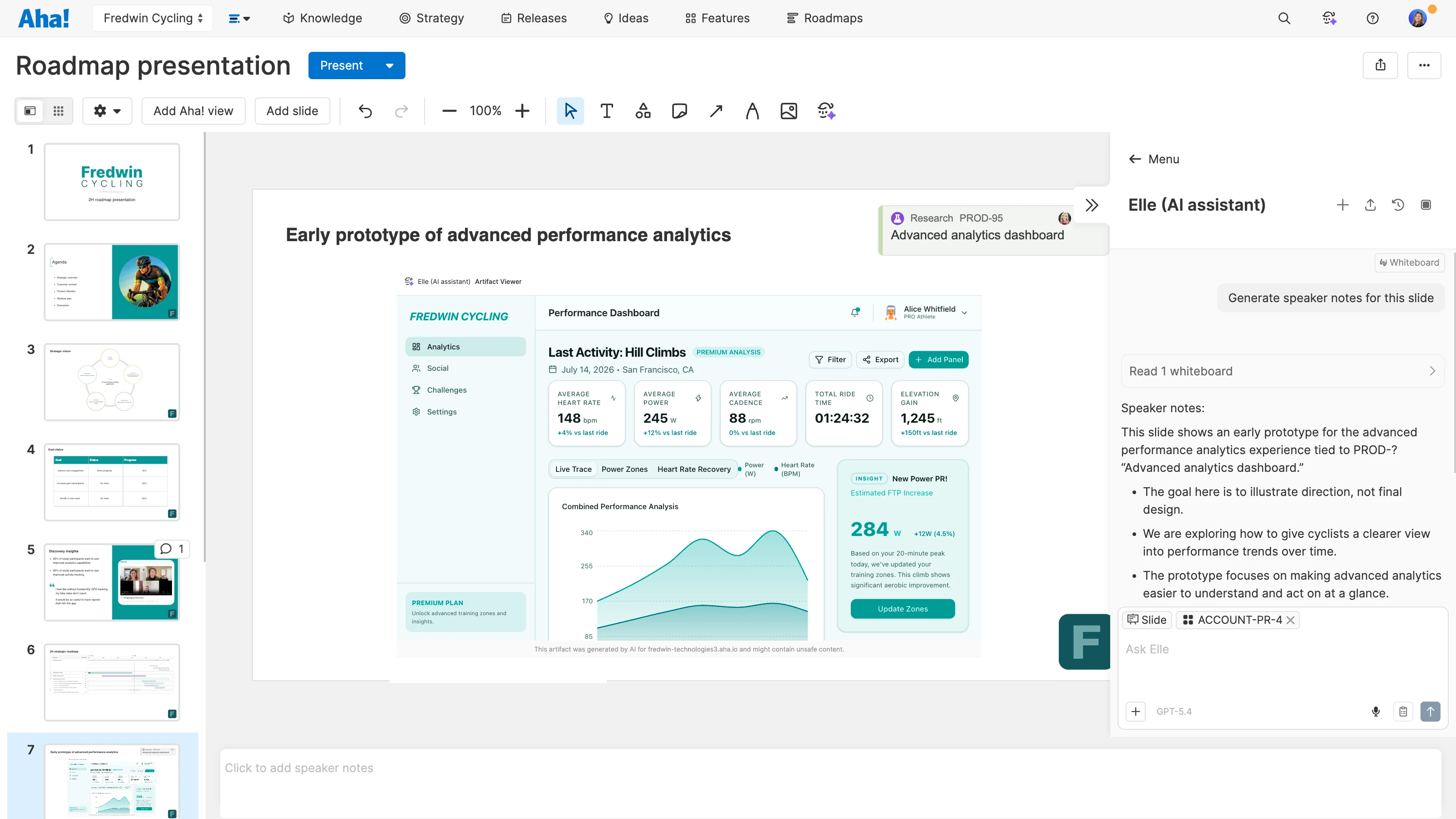Open the Present button dropdown arrow

pos(389,66)
